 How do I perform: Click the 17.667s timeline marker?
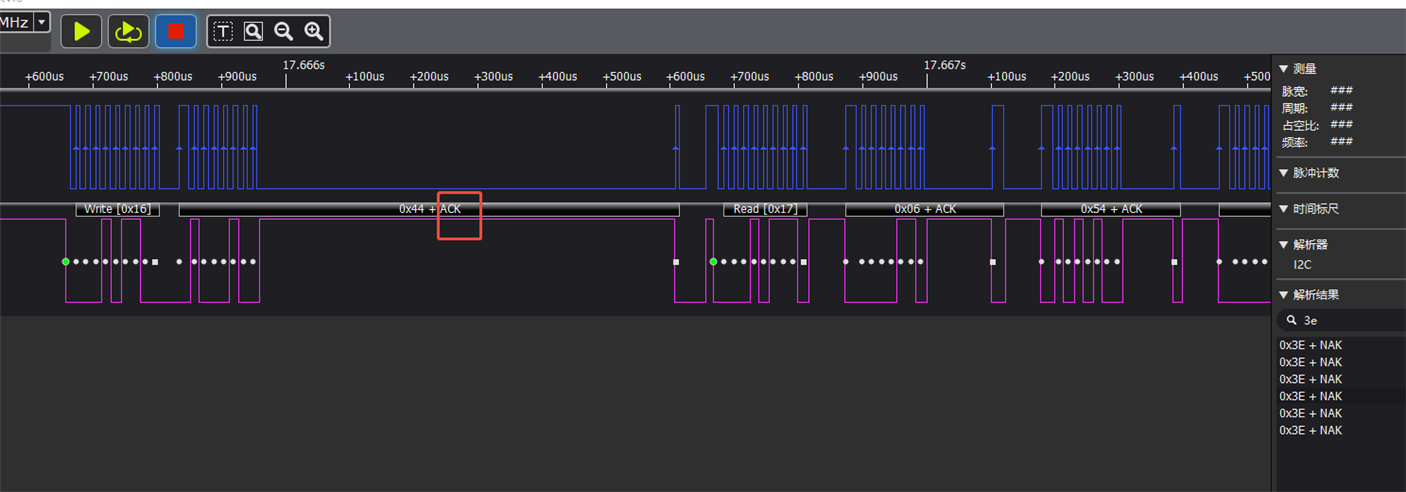pyautogui.click(x=944, y=65)
